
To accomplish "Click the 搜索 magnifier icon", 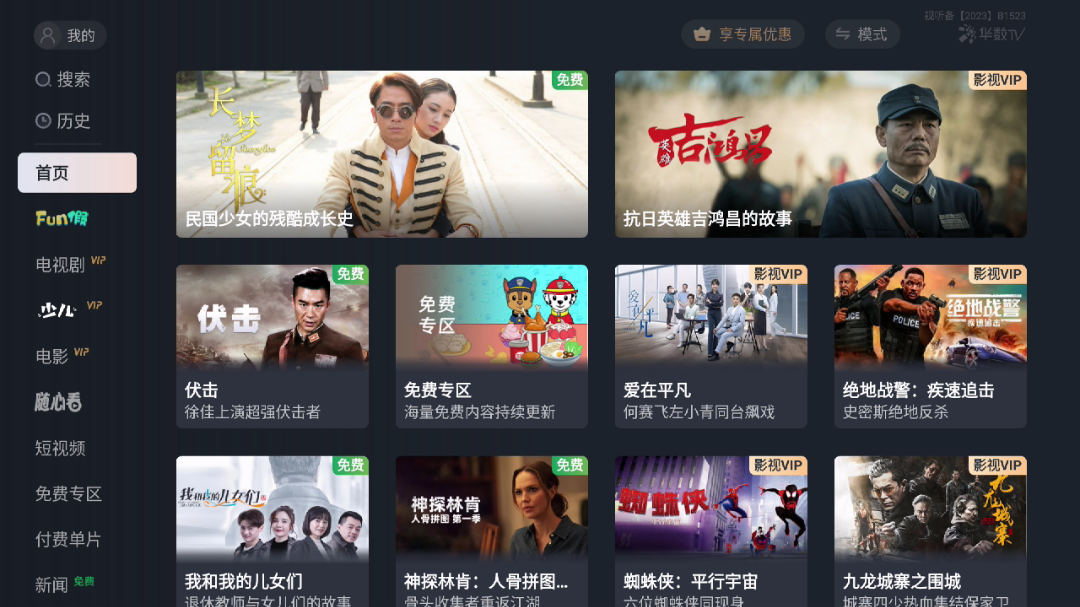I will (43, 80).
